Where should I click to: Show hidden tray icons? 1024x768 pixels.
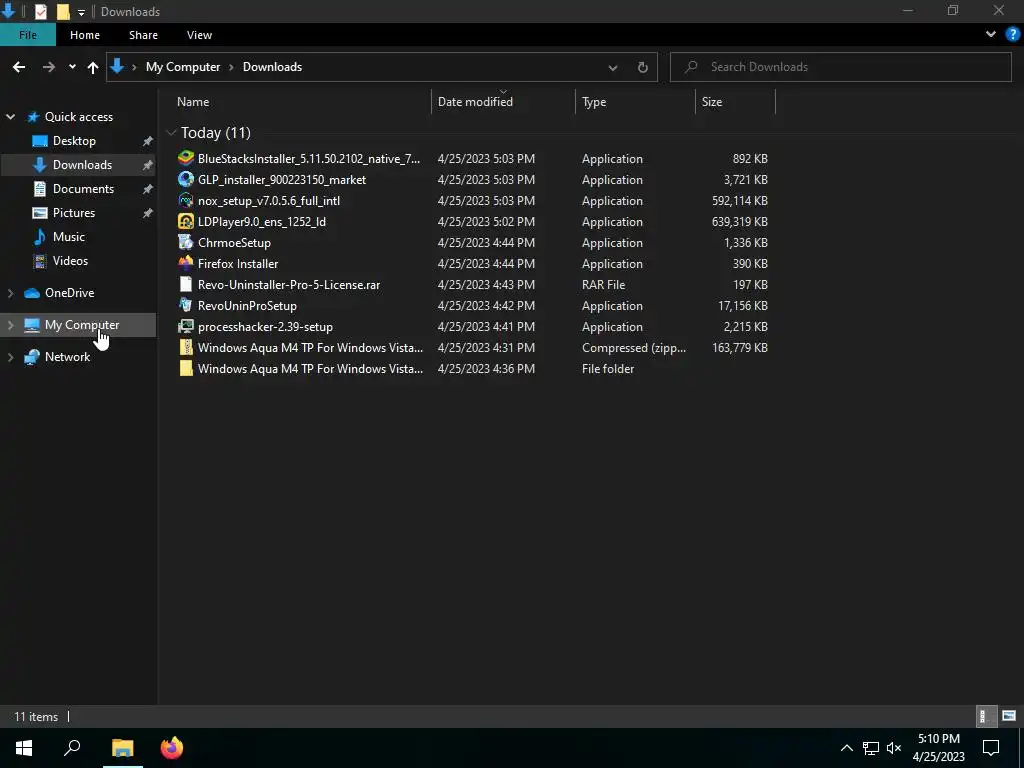[x=846, y=748]
